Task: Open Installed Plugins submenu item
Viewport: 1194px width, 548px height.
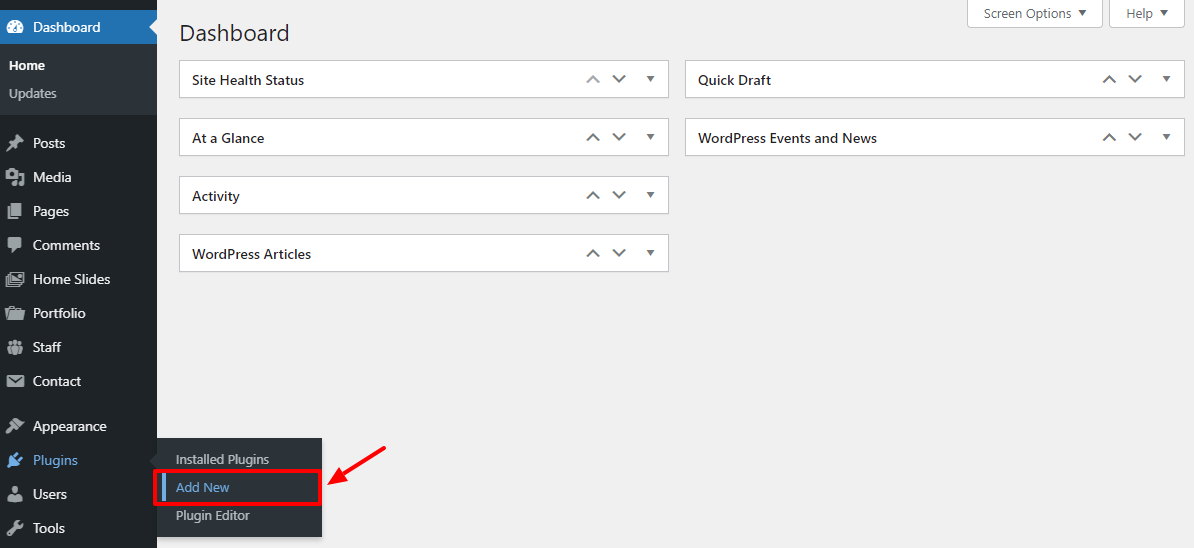Action: coord(222,460)
